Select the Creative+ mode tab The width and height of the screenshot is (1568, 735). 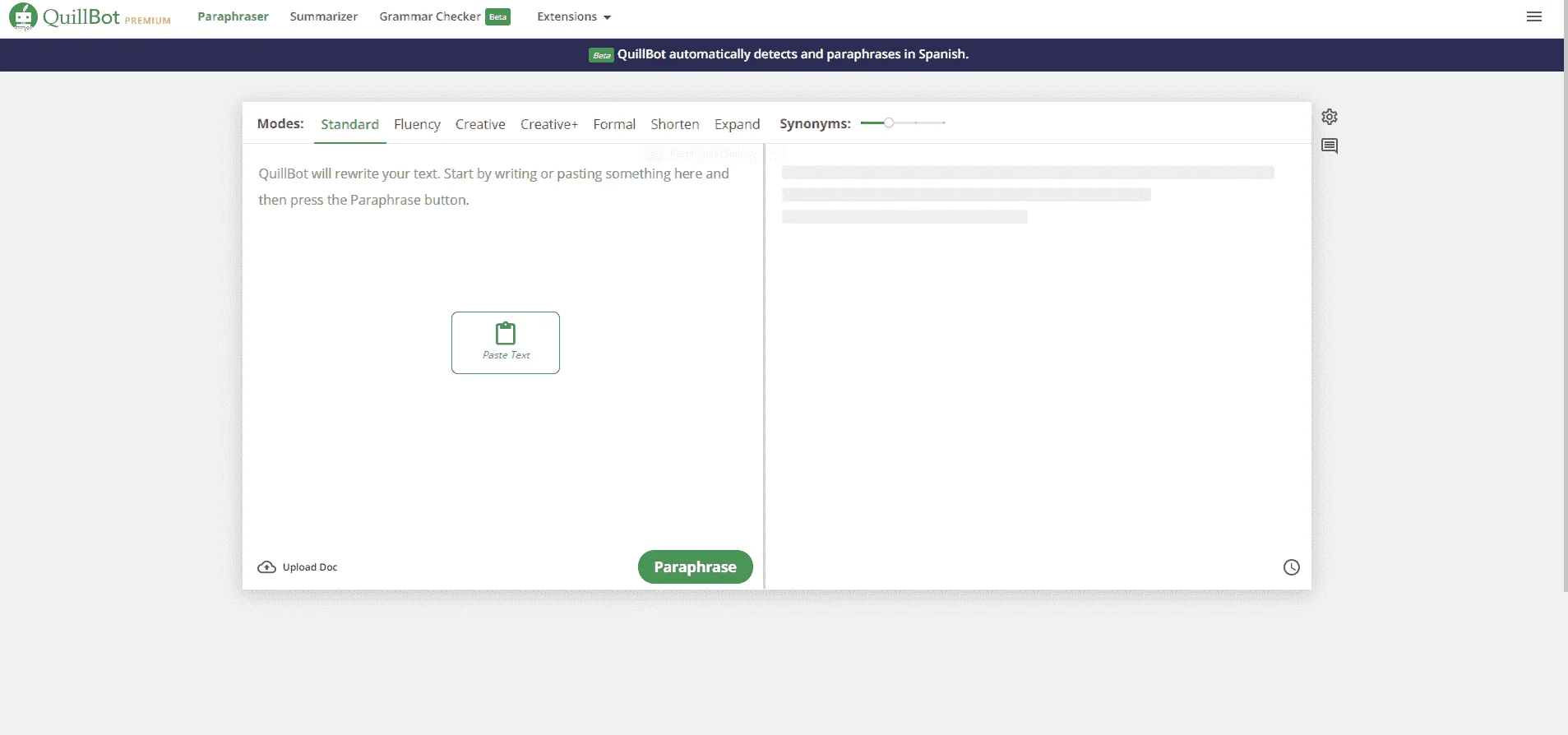point(549,124)
